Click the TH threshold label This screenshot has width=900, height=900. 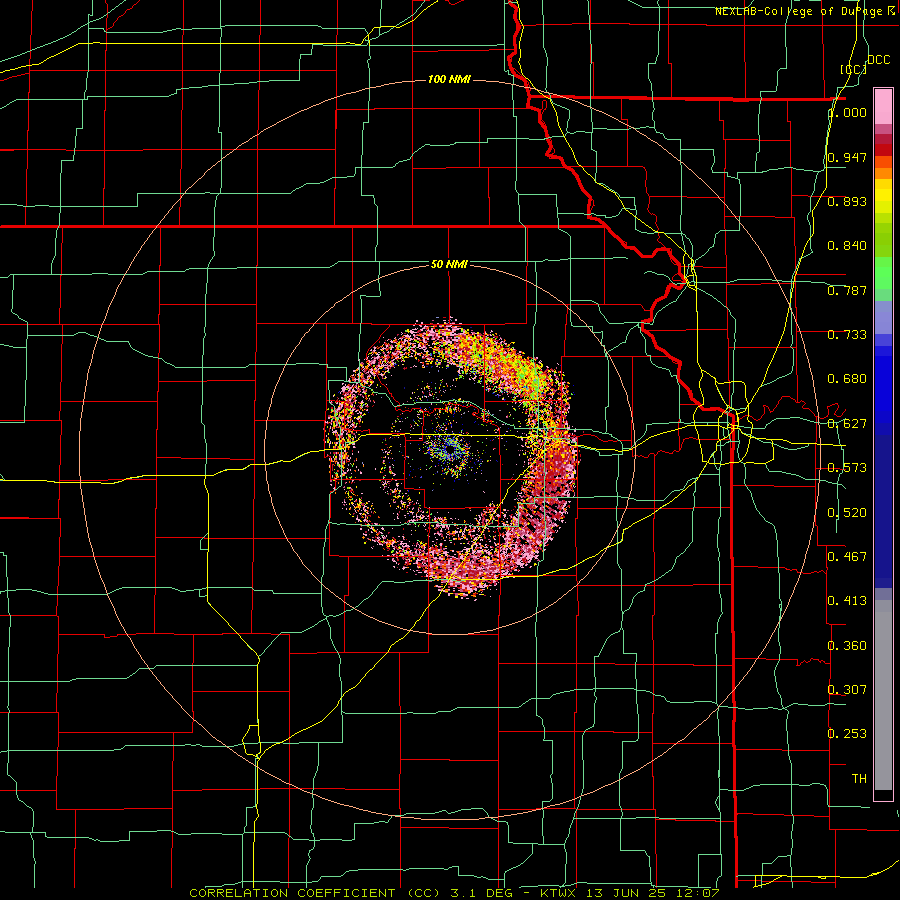(x=859, y=779)
